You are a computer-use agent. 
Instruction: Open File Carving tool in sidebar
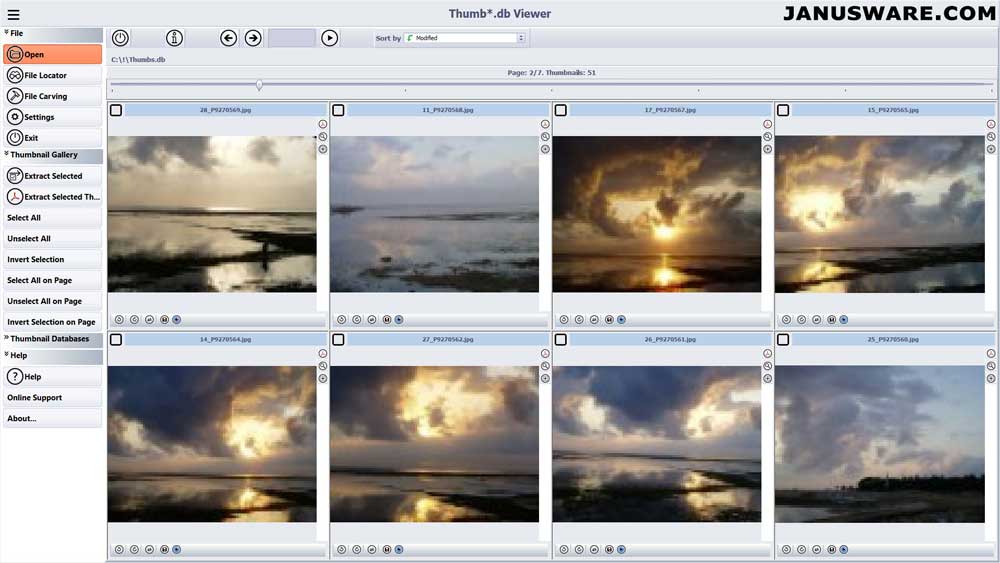pos(45,96)
